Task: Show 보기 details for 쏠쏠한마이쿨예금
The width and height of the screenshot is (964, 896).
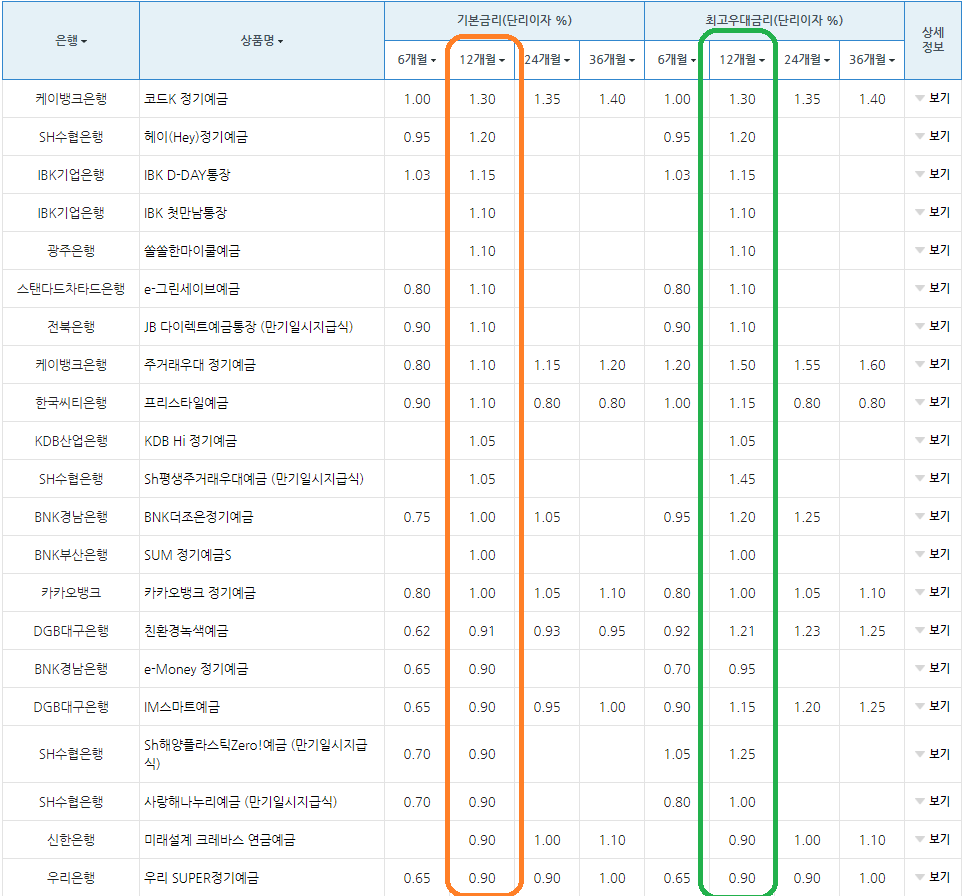Action: [x=933, y=251]
